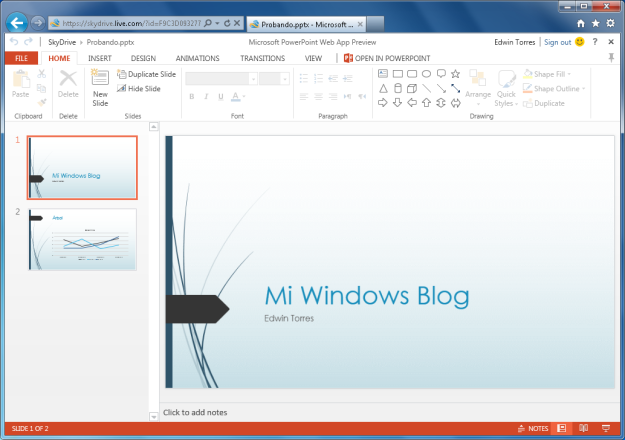
Task: Toggle numbered list
Action: click(318, 78)
